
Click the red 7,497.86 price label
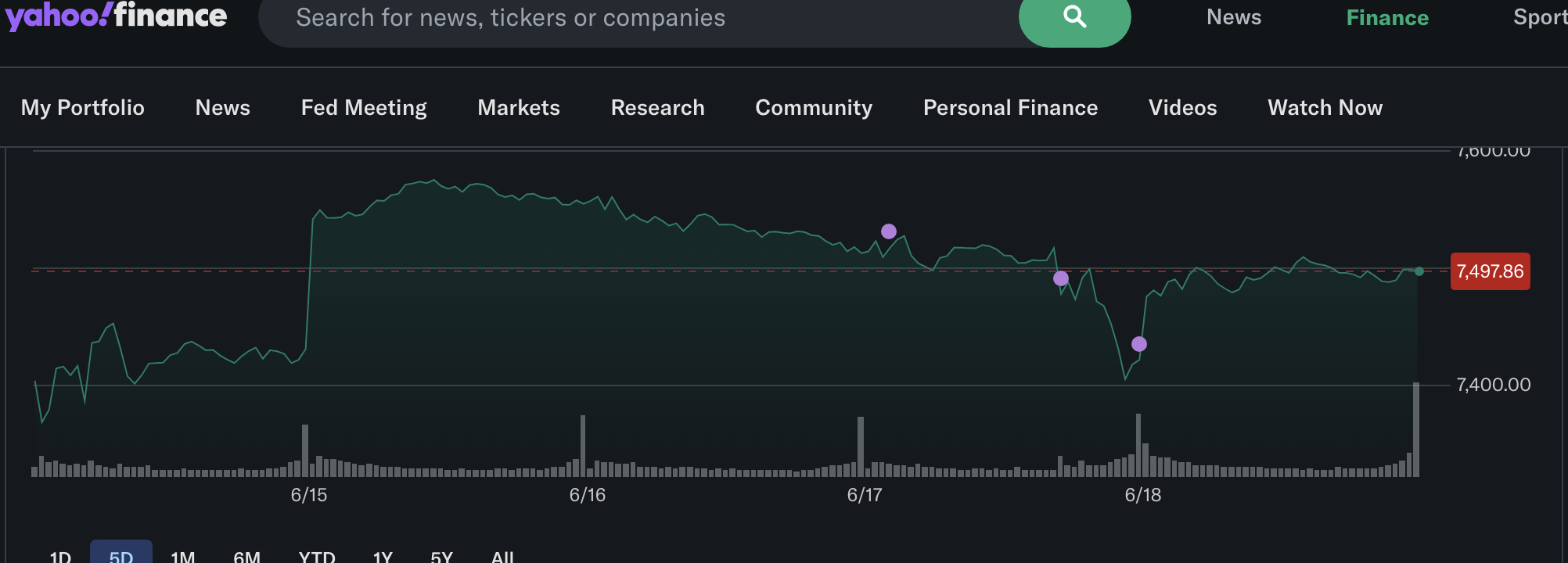click(x=1491, y=271)
